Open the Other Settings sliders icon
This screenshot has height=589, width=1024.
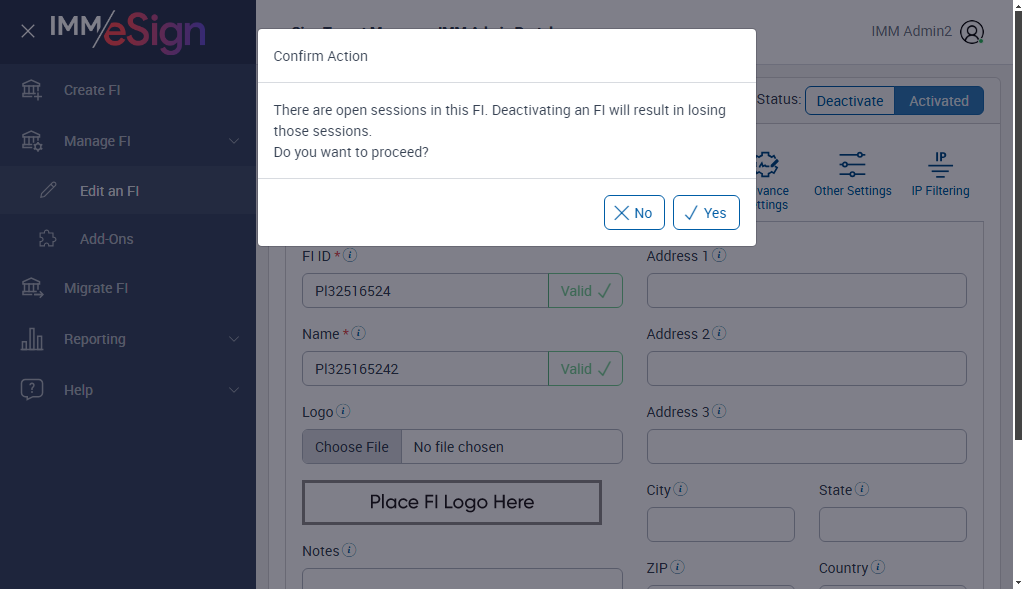click(852, 166)
